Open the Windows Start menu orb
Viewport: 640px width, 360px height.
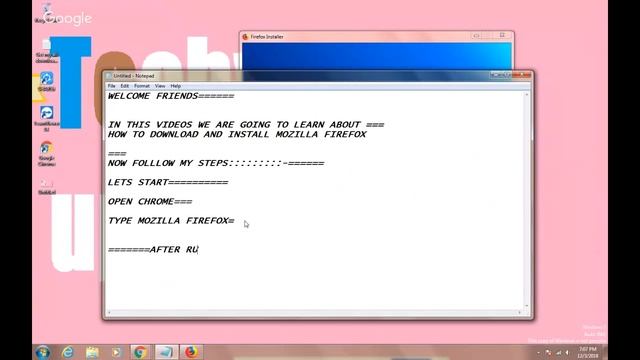point(42,352)
